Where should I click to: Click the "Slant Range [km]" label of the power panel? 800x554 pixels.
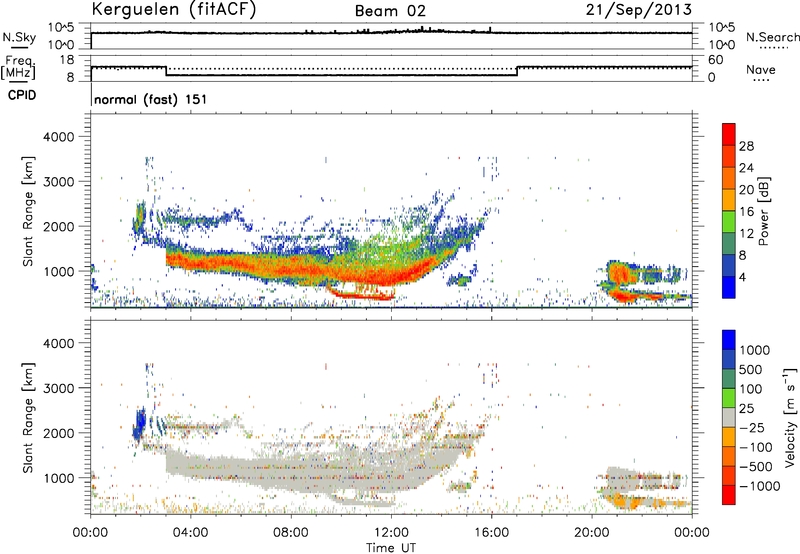pos(28,211)
